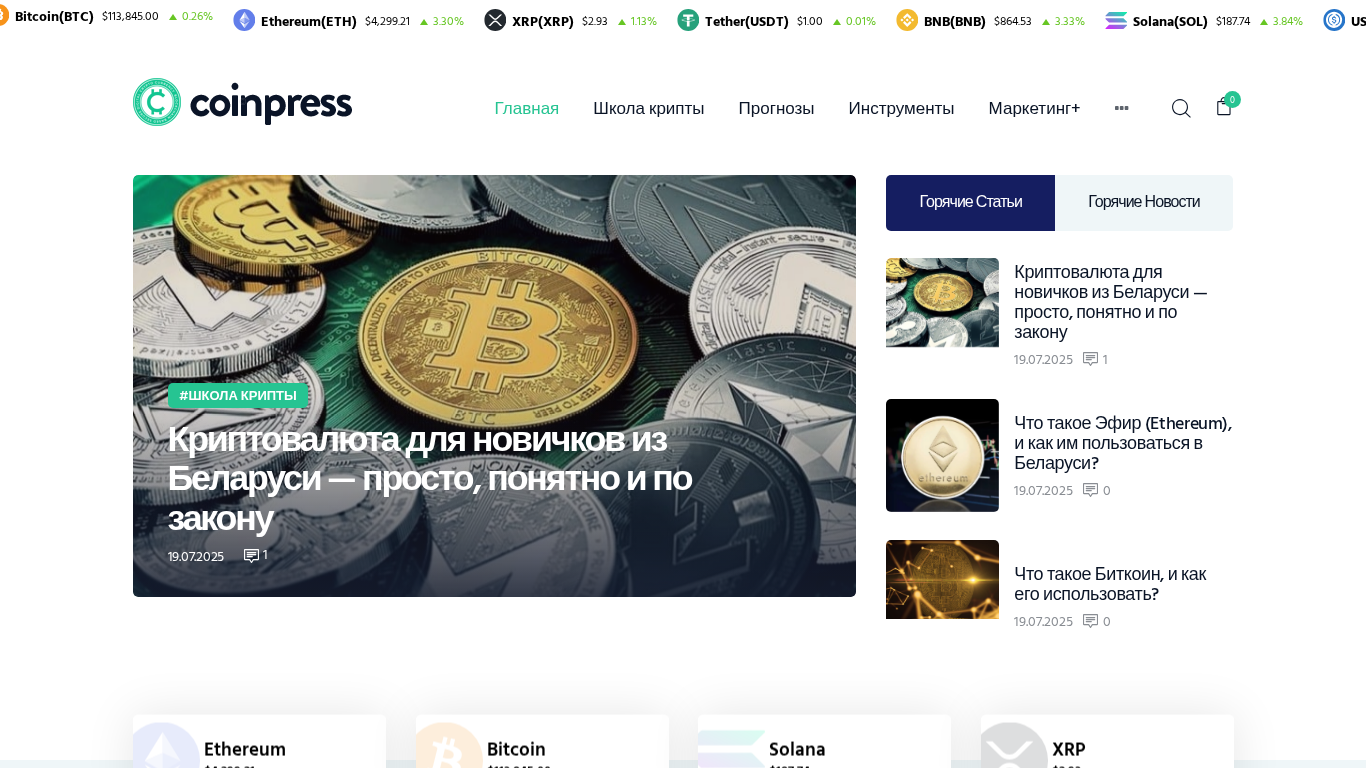This screenshot has height=768, width=1366.
Task: Click the coinpress logo
Action: (x=242, y=102)
